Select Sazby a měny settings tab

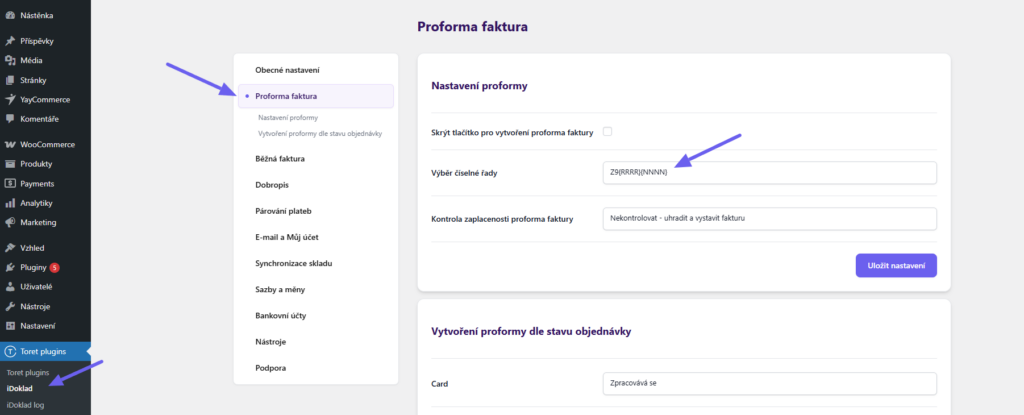[x=280, y=289]
